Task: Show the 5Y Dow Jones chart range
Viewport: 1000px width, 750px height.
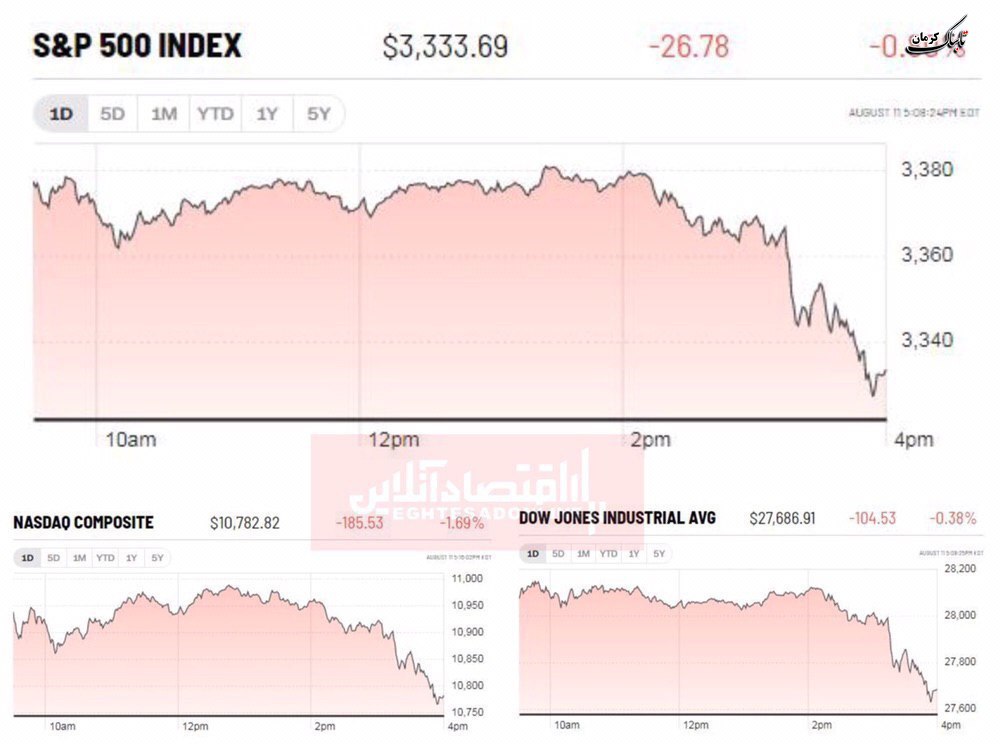Action: click(x=658, y=554)
